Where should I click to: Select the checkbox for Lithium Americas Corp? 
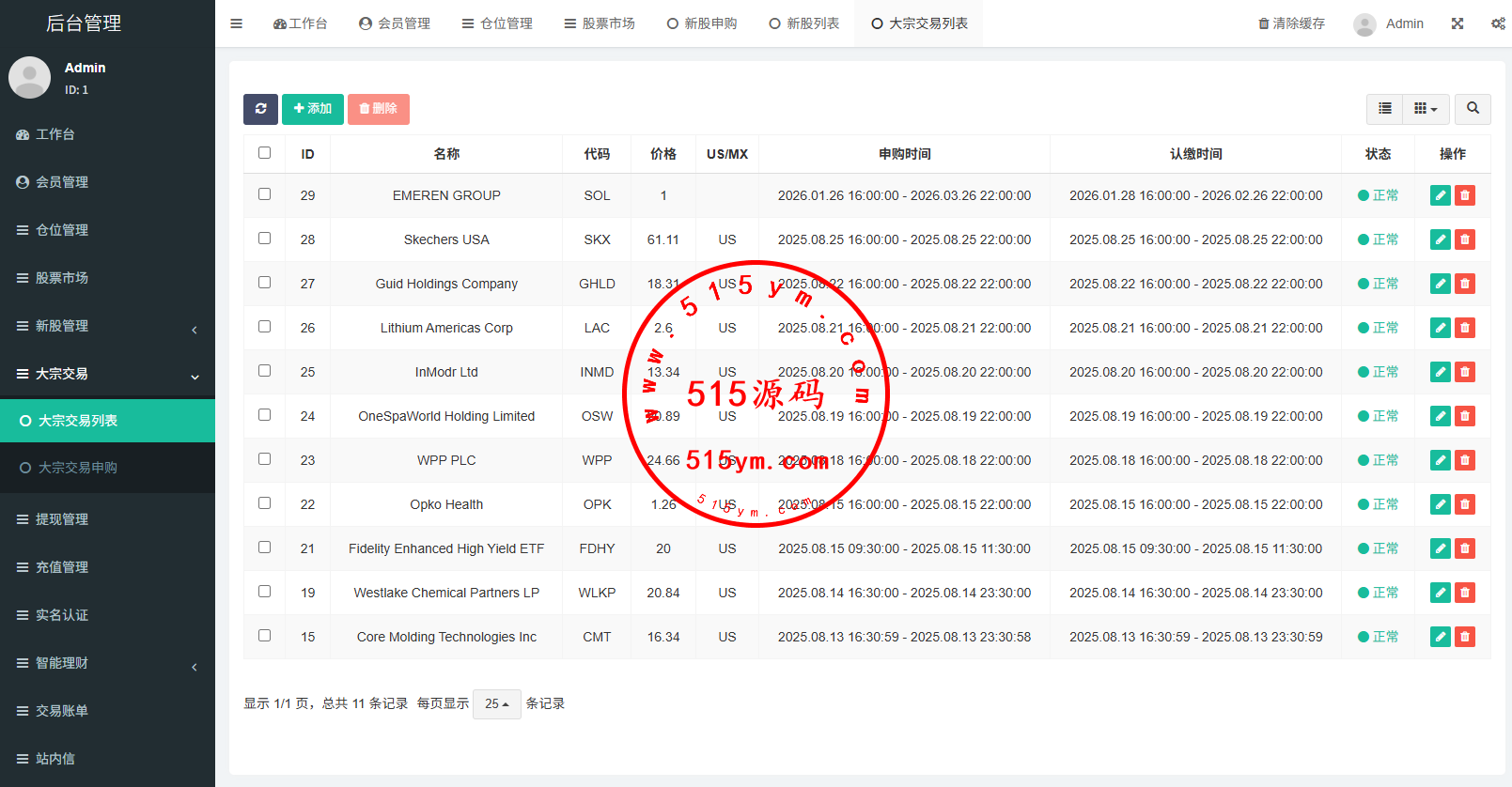[264, 327]
